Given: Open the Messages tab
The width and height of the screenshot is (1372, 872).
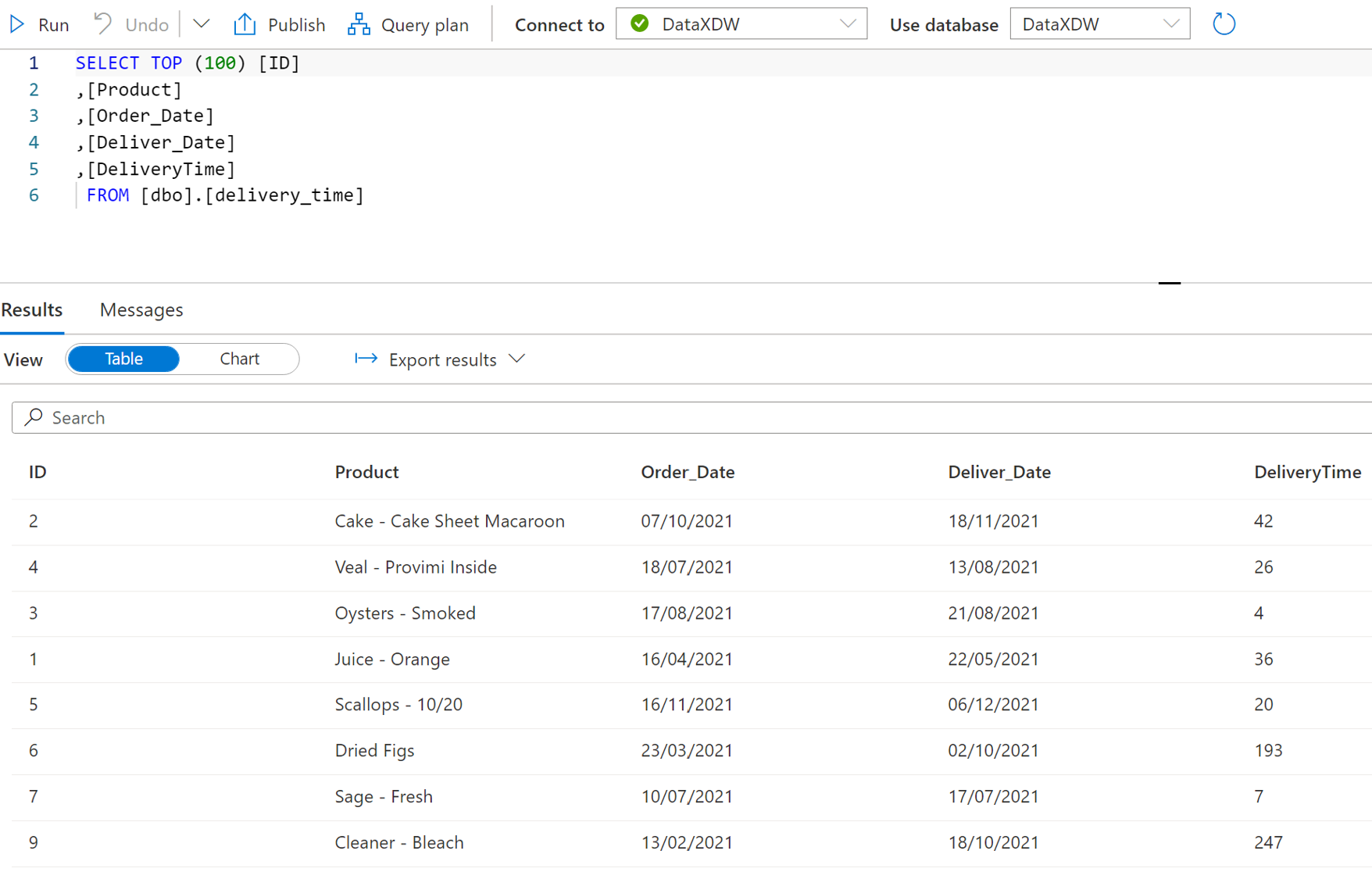Looking at the screenshot, I should (141, 310).
